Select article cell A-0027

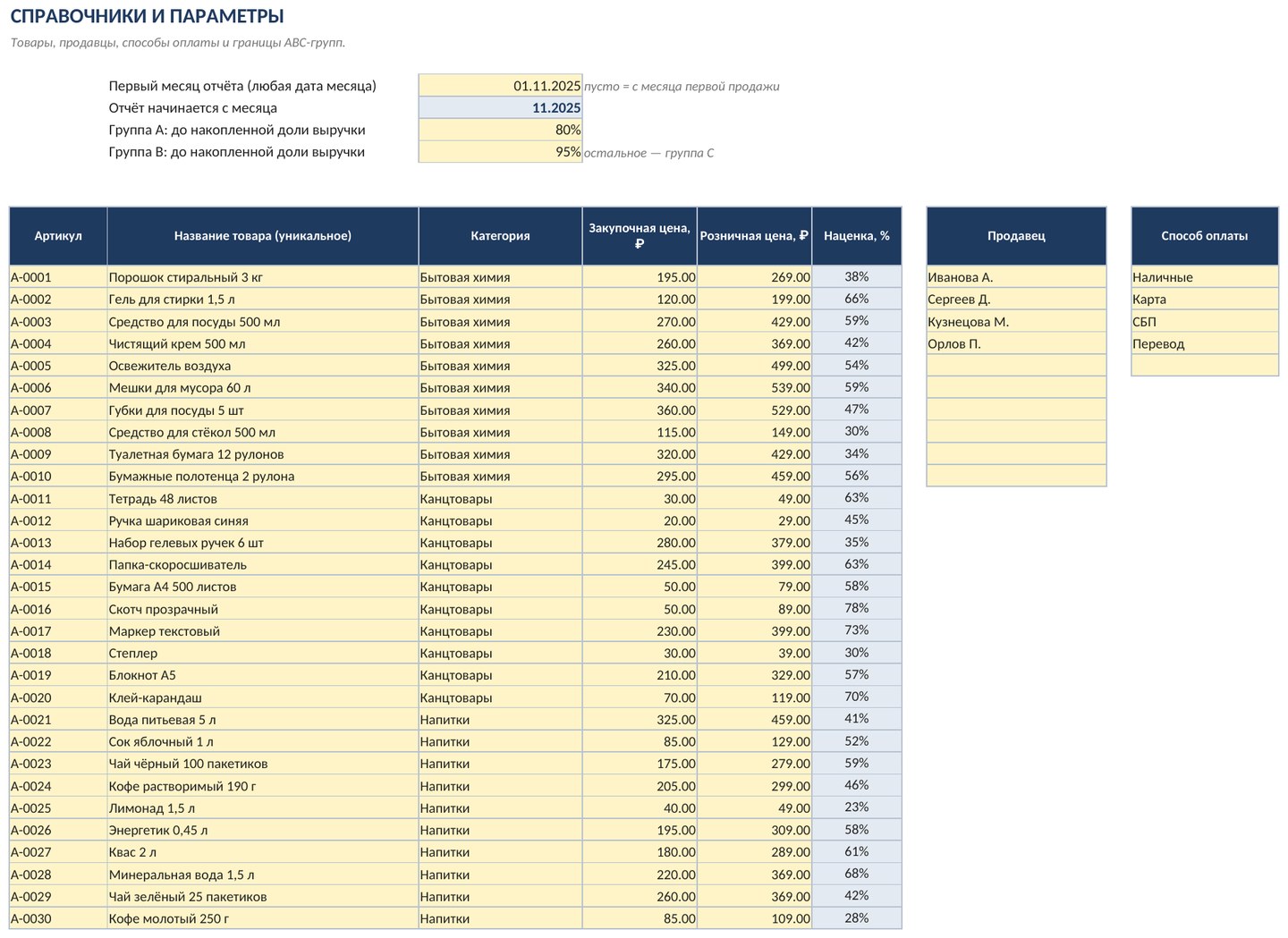click(x=58, y=852)
